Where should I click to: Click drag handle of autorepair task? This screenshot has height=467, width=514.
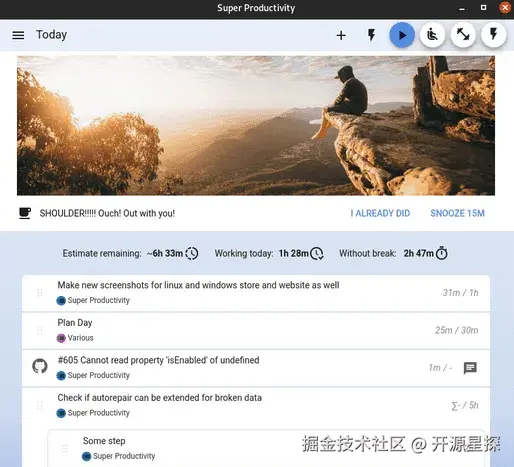[x=40, y=406]
